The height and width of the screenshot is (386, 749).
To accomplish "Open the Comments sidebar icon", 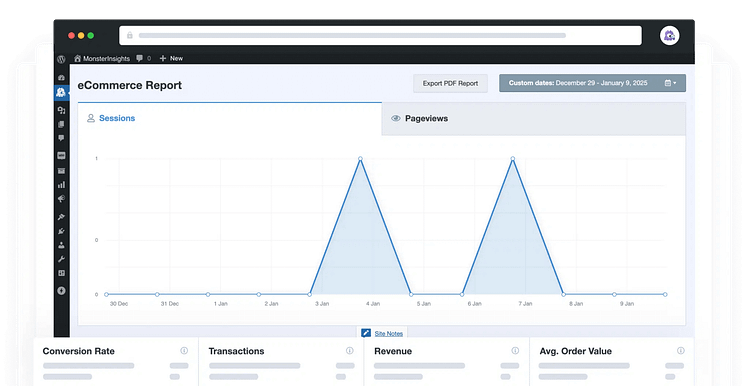I will [61, 138].
